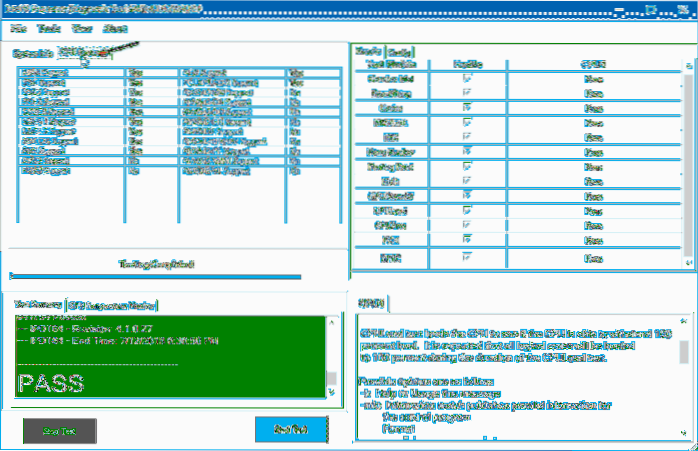Select the Config tab above the test module list
Screen dimensions: 698x451
pyautogui.click(x=400, y=52)
